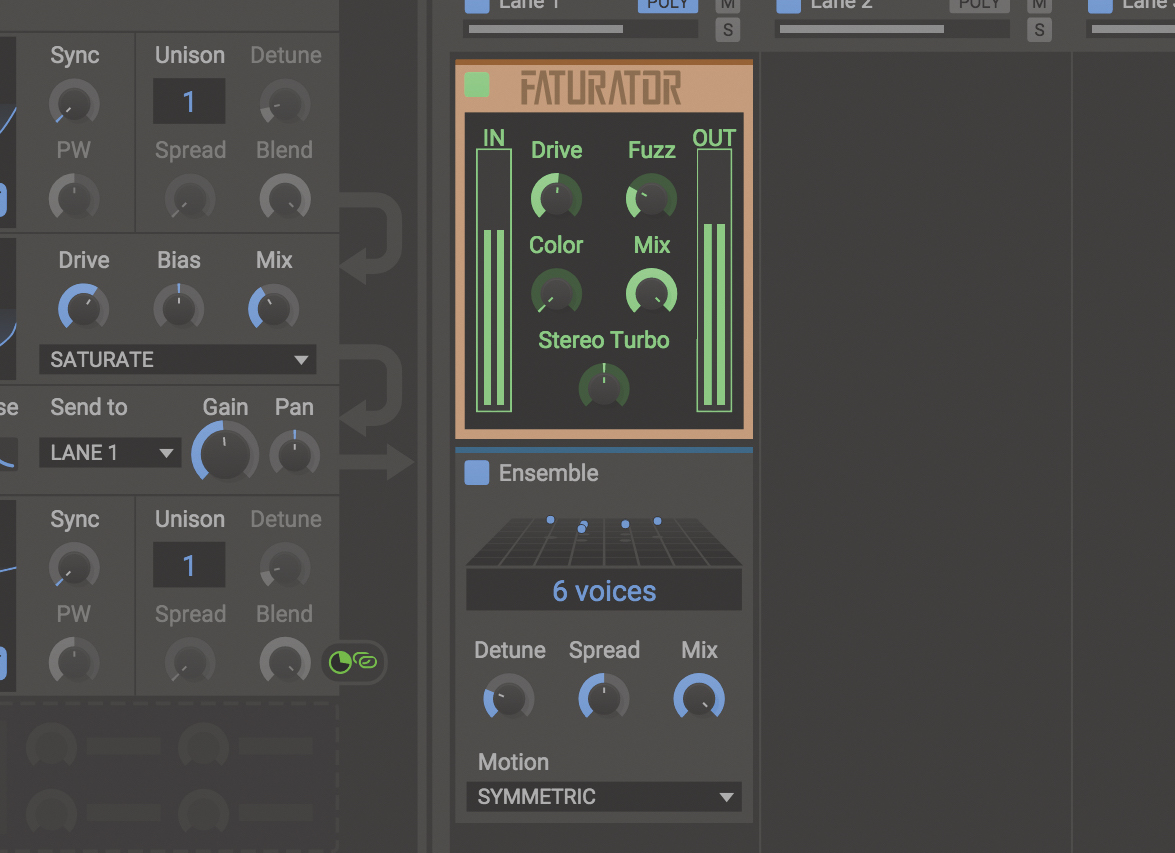This screenshot has width=1175, height=853.
Task: Open the Send to LANE 1 dropdown
Action: point(110,453)
